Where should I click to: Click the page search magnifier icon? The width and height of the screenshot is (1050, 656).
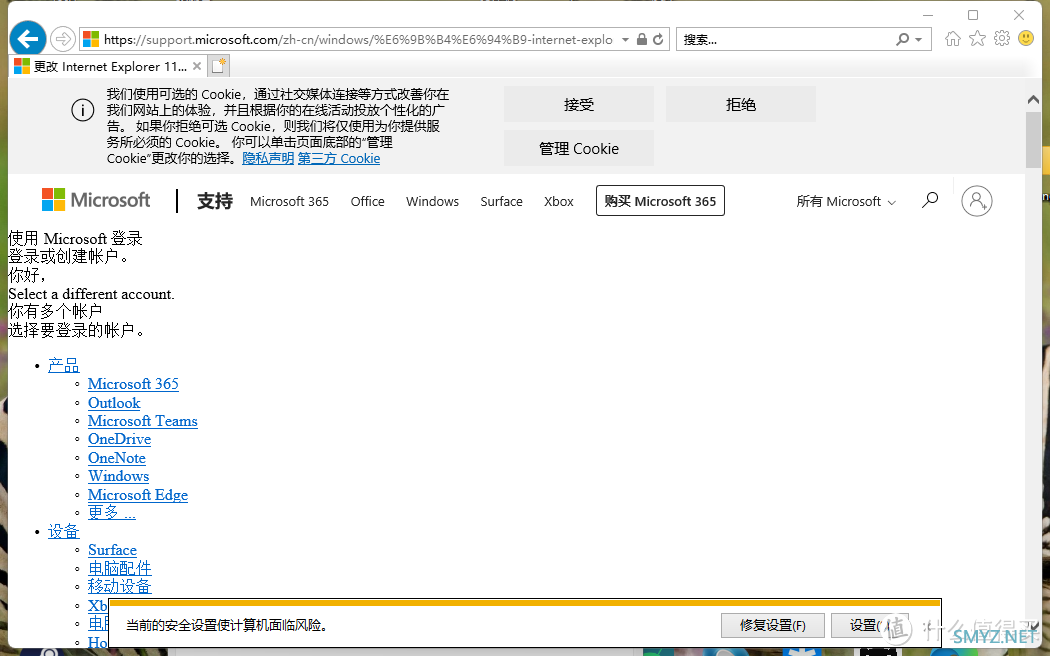pyautogui.click(x=929, y=200)
